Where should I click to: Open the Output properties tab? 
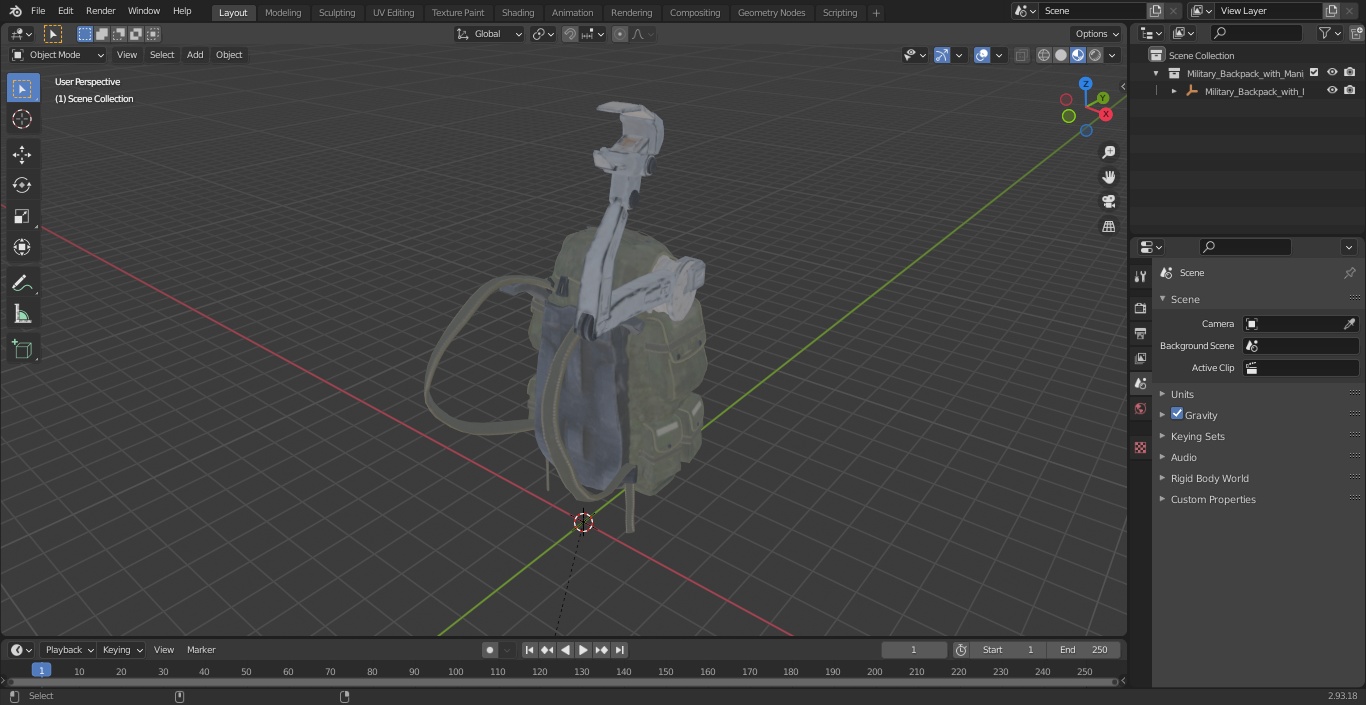[1140, 333]
